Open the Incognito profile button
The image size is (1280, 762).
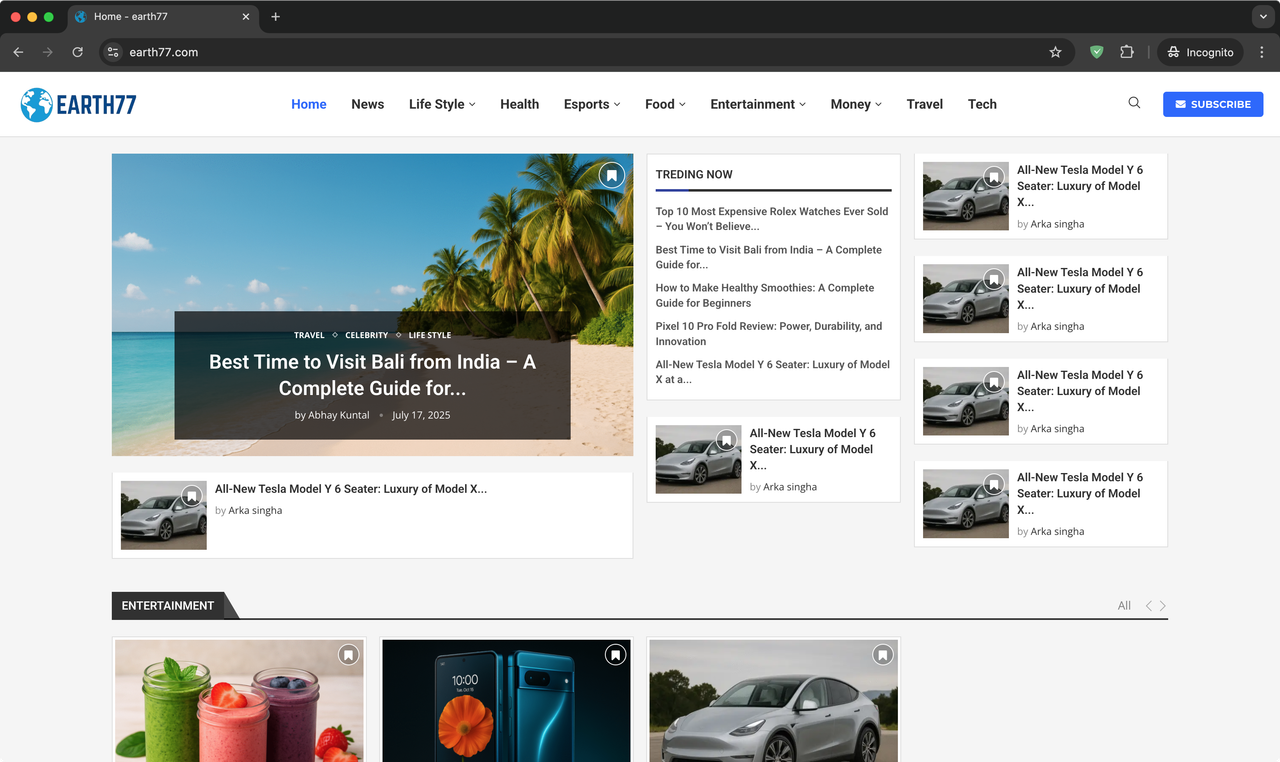click(1200, 52)
